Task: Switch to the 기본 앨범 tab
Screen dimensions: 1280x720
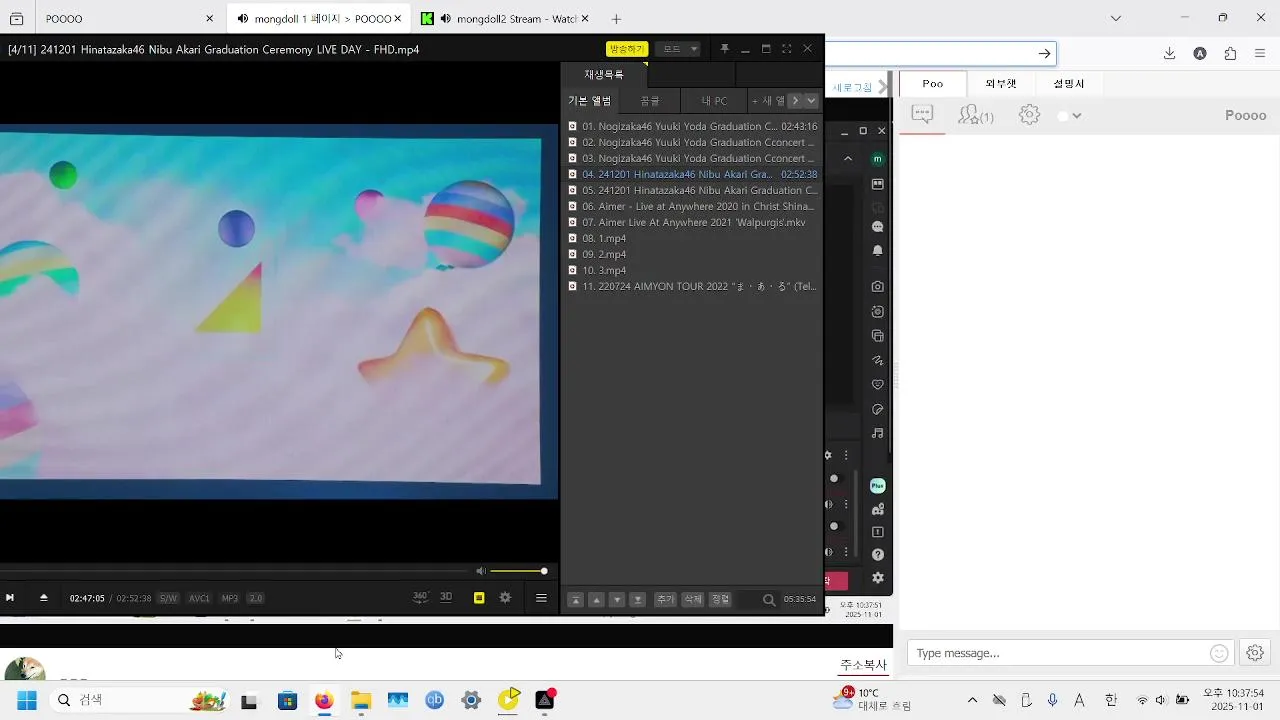Action: (590, 101)
